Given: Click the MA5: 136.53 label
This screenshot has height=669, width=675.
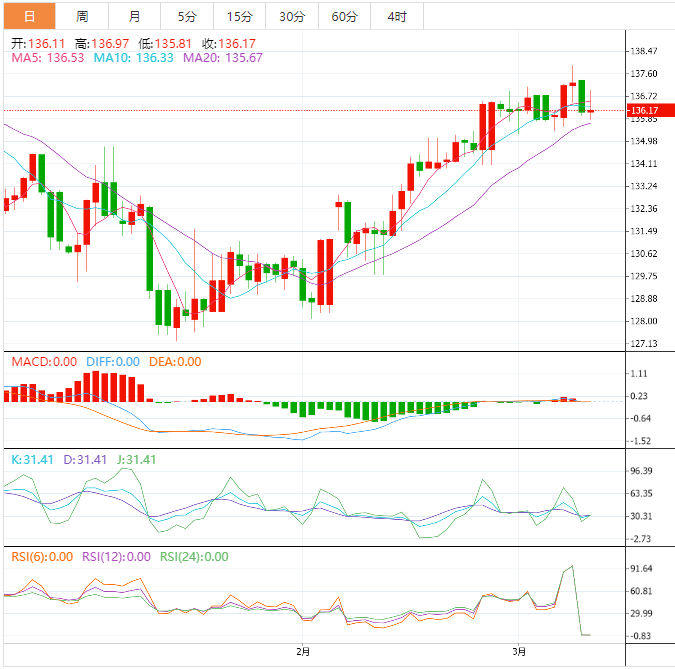Looking at the screenshot, I should 48,58.
